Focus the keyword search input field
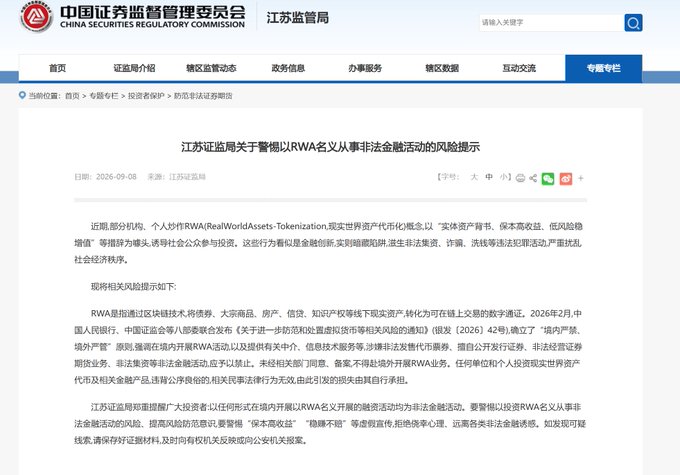 click(552, 23)
